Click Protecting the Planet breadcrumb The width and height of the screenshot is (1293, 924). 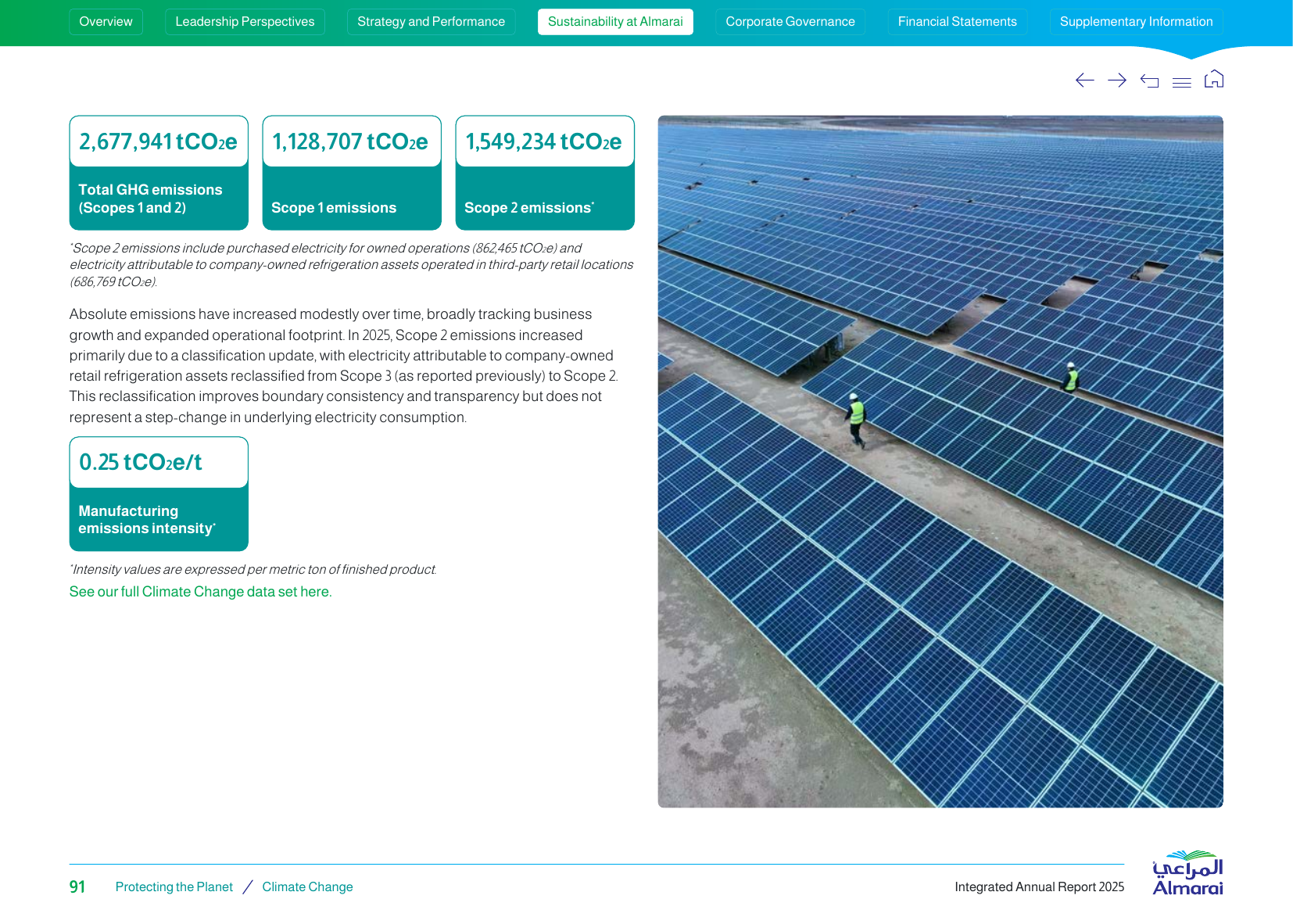pos(174,886)
